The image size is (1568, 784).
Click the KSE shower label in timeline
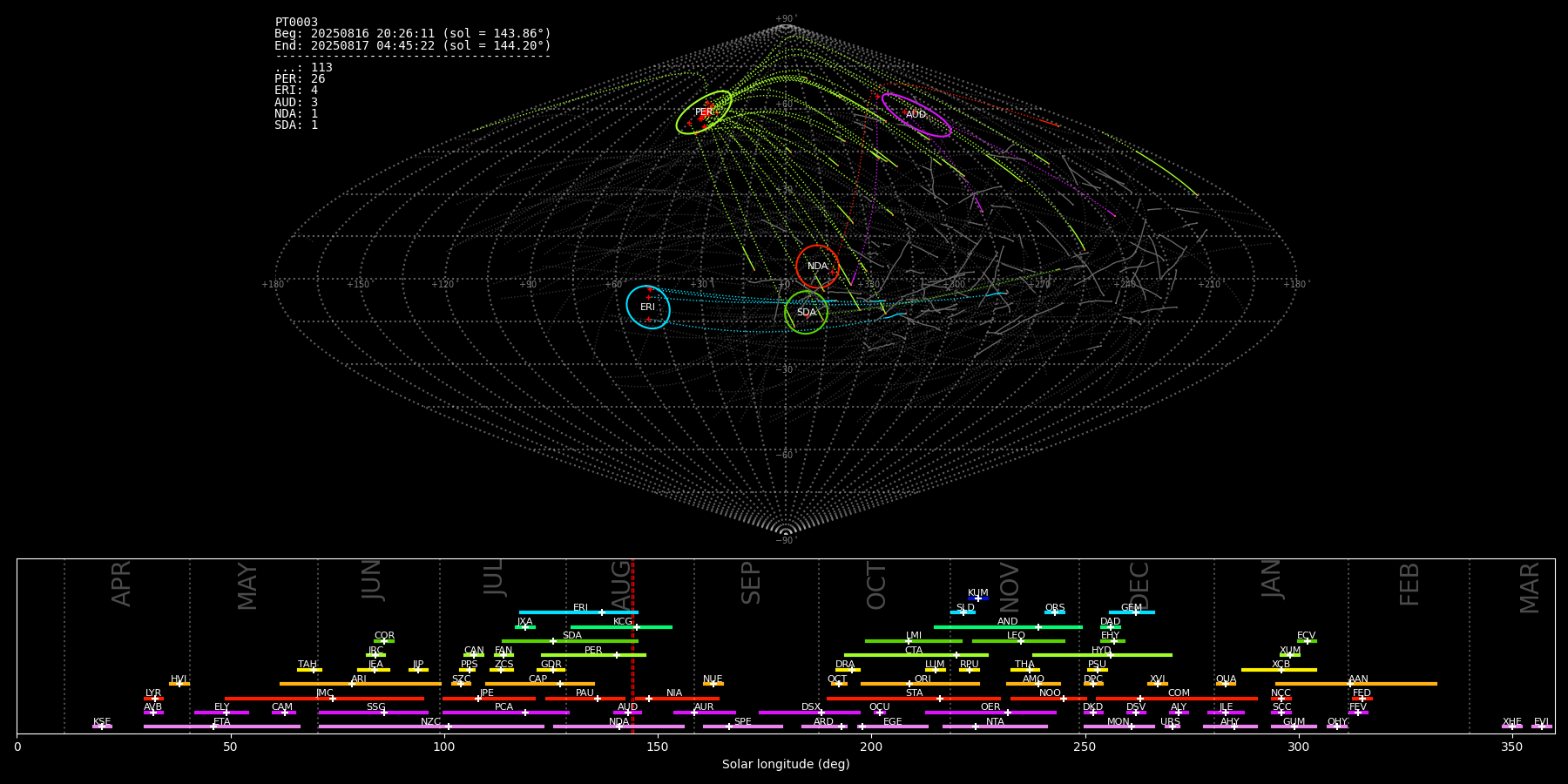coord(102,721)
